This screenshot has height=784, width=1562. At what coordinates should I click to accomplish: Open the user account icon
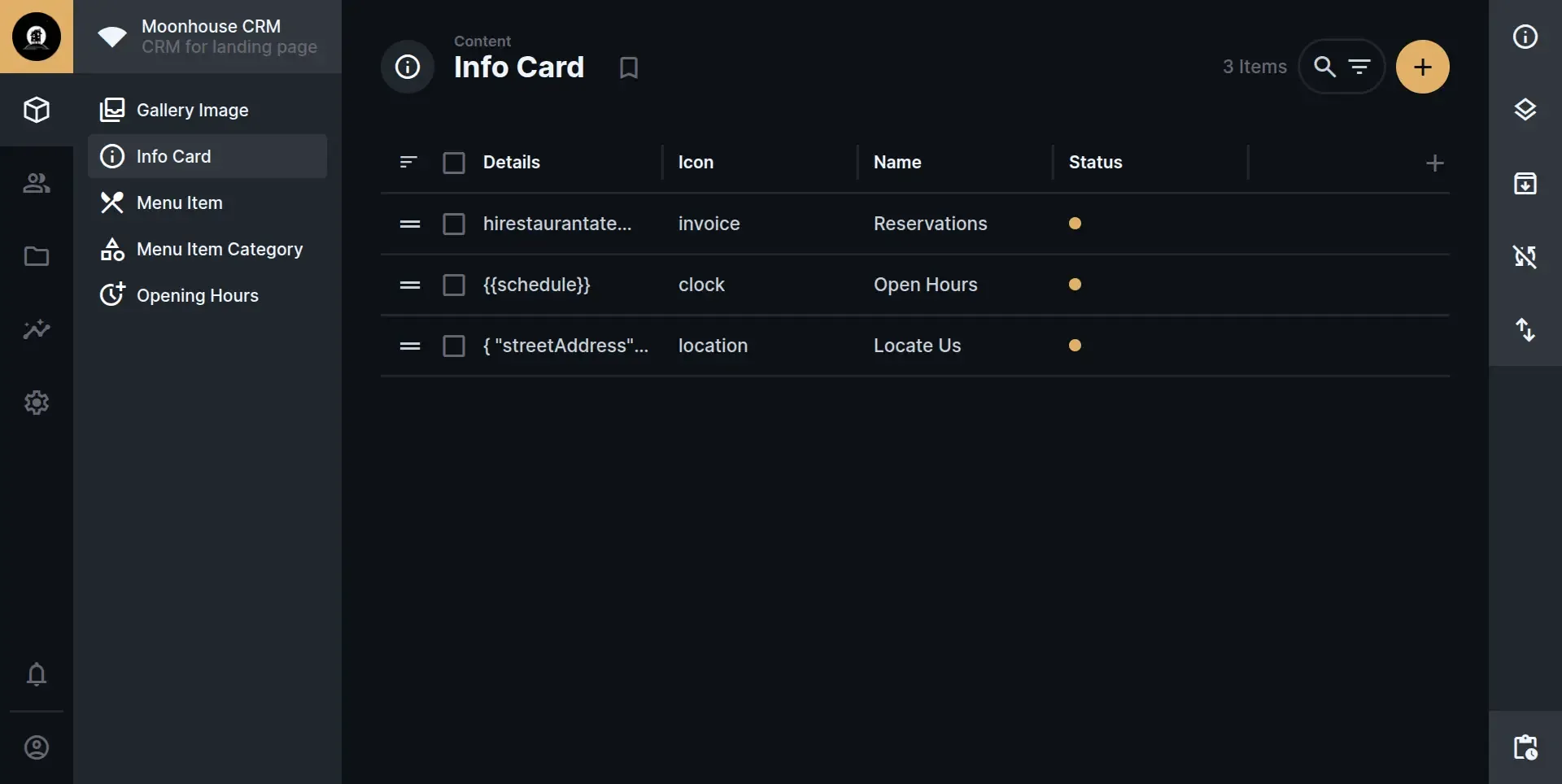(37, 747)
